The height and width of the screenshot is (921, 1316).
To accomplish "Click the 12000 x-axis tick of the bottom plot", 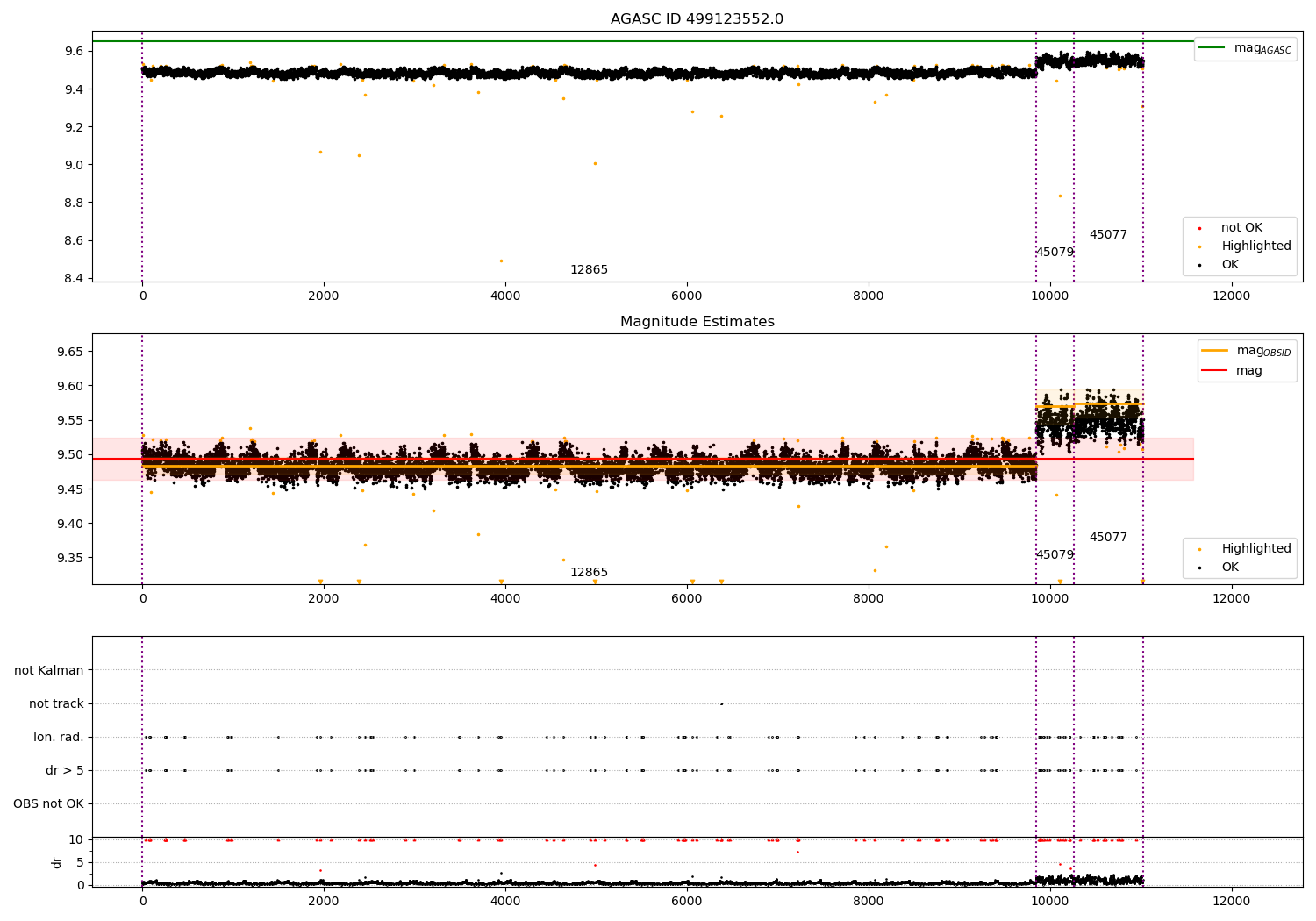I will tap(1231, 902).
